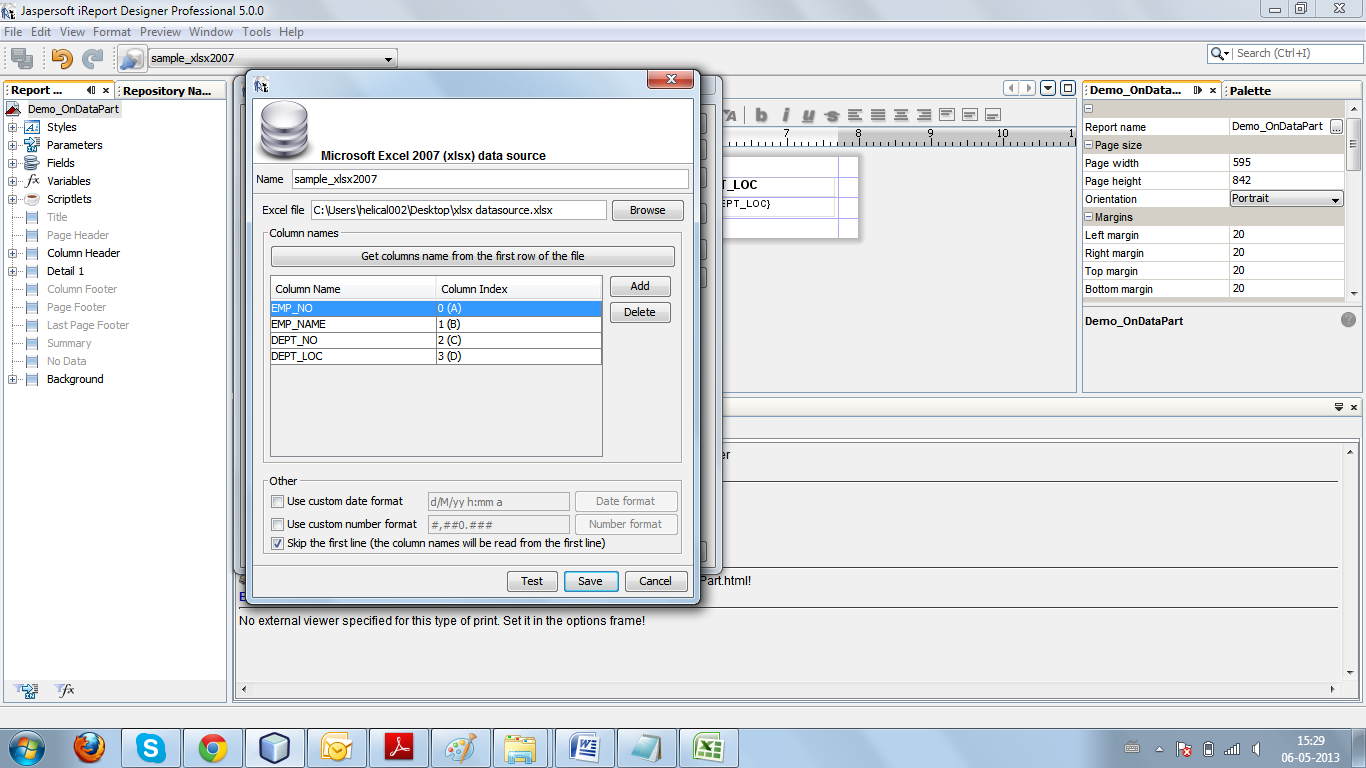This screenshot has width=1366, height=768.
Task: Open the editor document list dropdown arrow
Action: [1047, 88]
